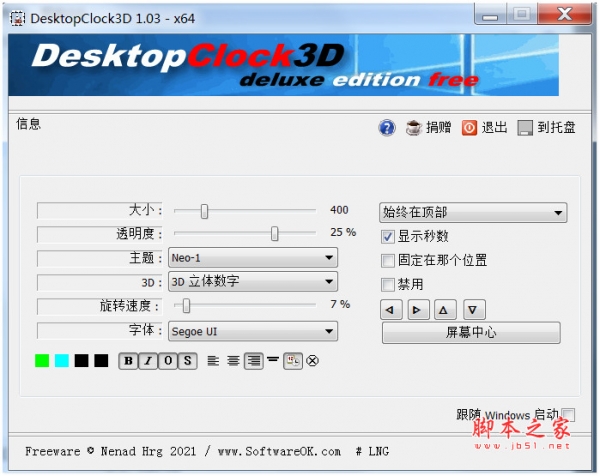Expand the 3D 立体数字 dropdown
Screen dimensions: 600x476
coord(253,282)
